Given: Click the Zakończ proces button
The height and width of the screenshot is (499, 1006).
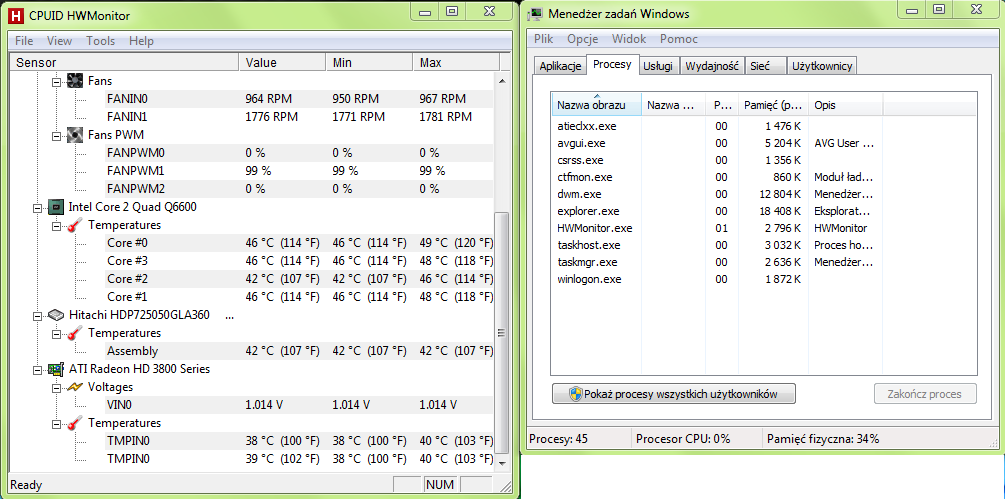Looking at the screenshot, I should [x=926, y=394].
